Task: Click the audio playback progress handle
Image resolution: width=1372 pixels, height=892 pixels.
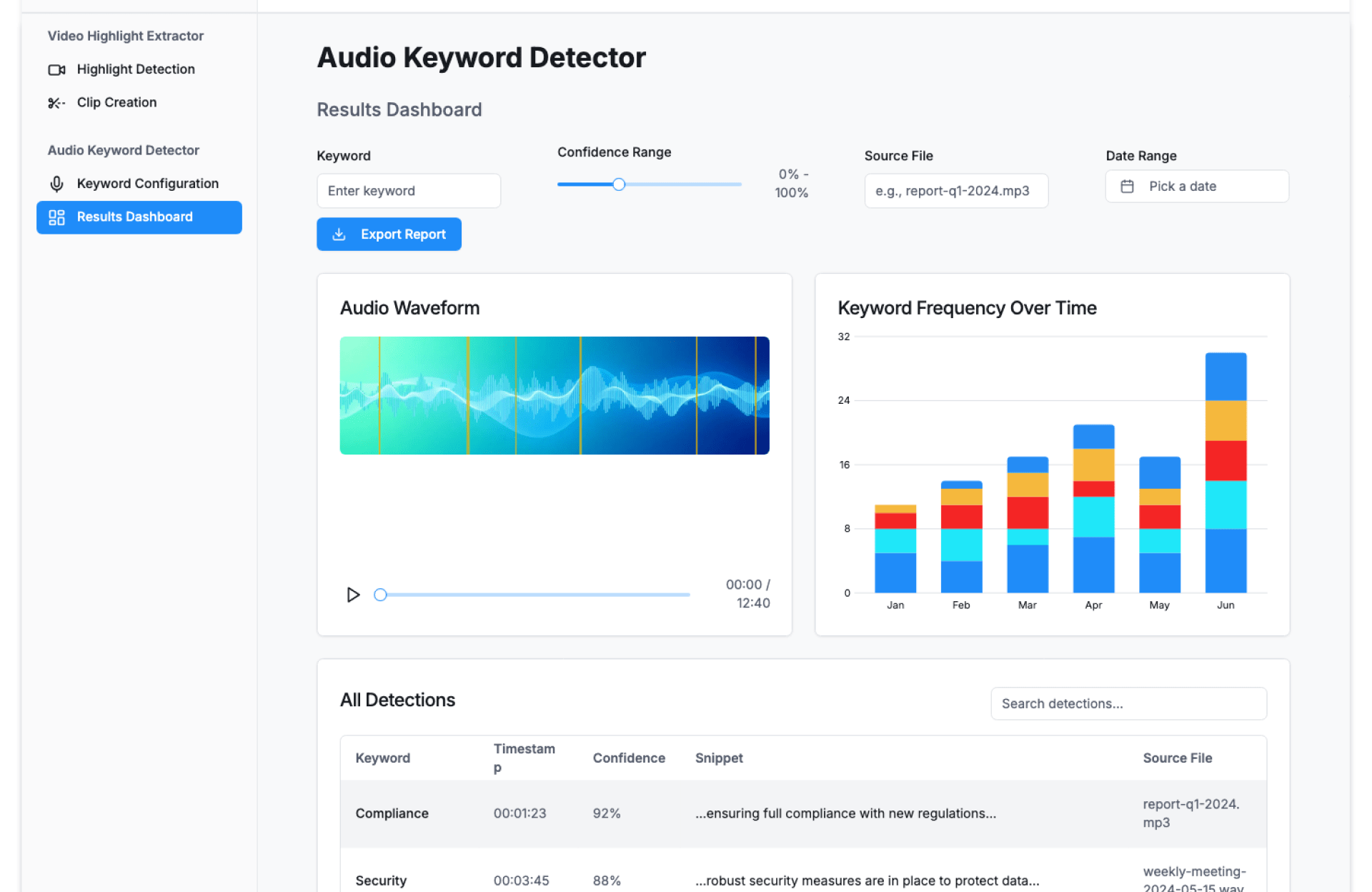Action: [380, 595]
